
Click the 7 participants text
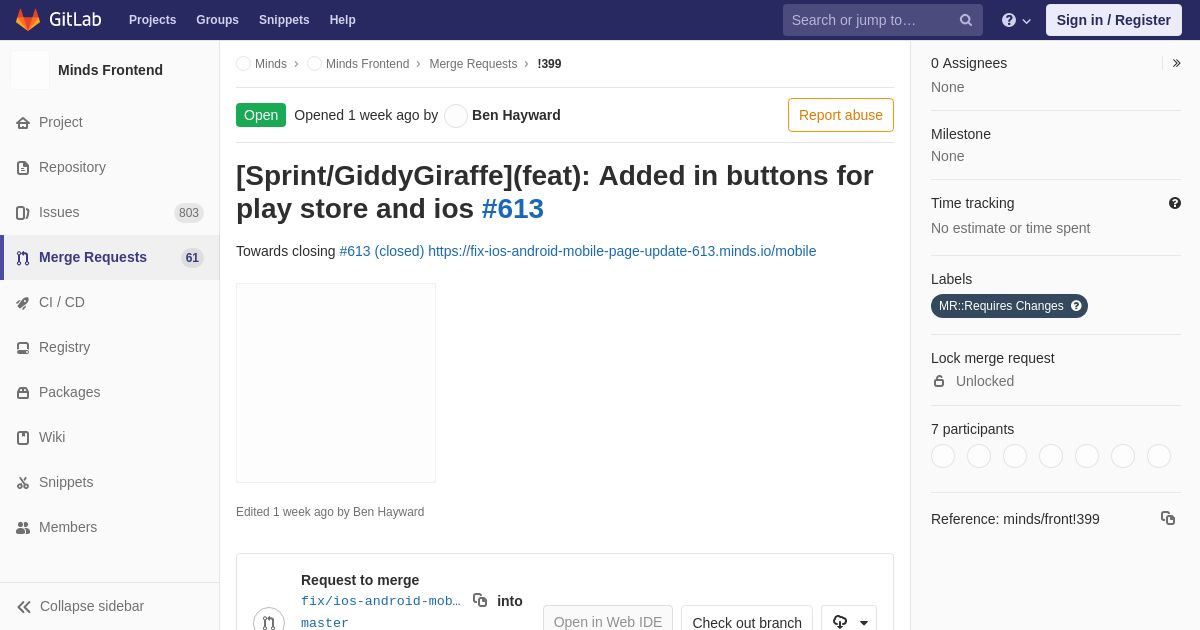(x=972, y=429)
